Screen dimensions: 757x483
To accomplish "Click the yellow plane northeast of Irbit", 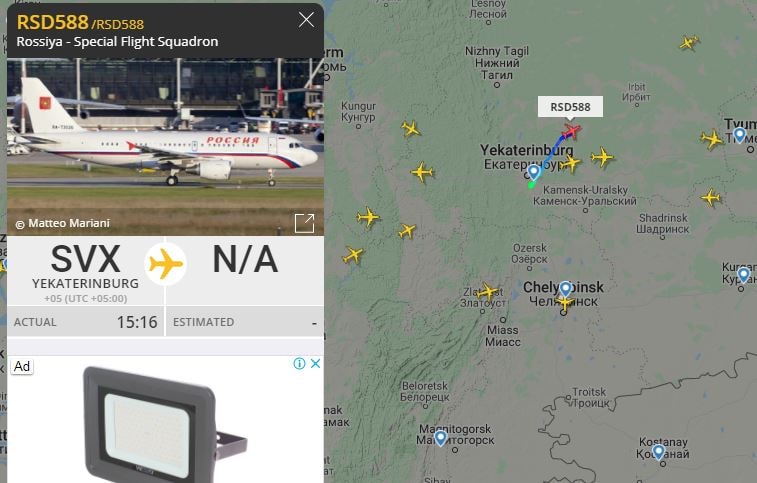I will tap(689, 43).
